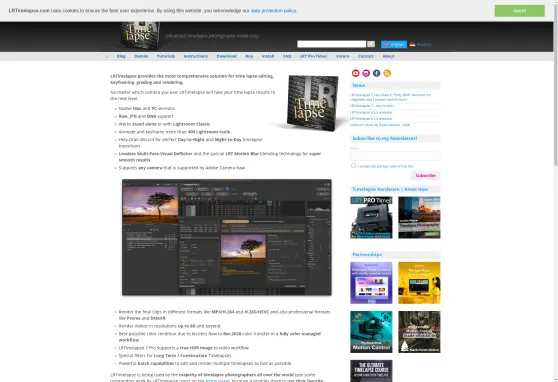Switch language to Deutsch

click(420, 44)
